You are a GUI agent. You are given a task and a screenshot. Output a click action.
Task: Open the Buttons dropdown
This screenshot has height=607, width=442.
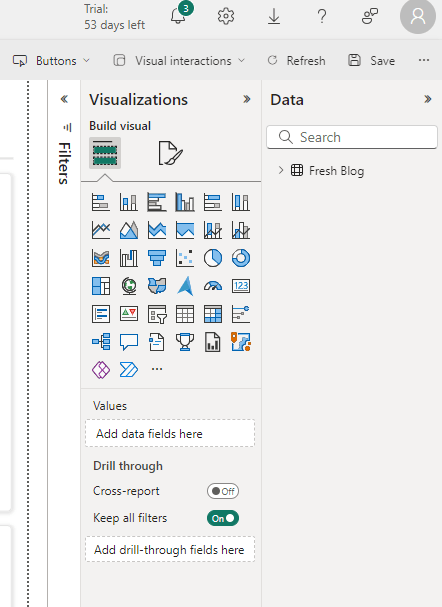coord(51,61)
